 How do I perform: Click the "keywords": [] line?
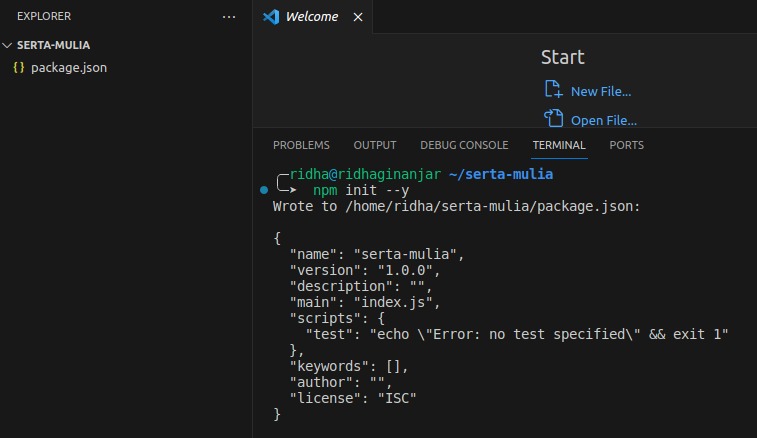click(349, 367)
